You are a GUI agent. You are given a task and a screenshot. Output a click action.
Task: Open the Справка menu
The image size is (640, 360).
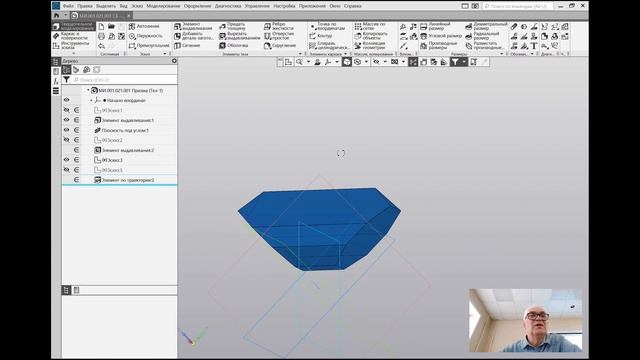coord(353,6)
